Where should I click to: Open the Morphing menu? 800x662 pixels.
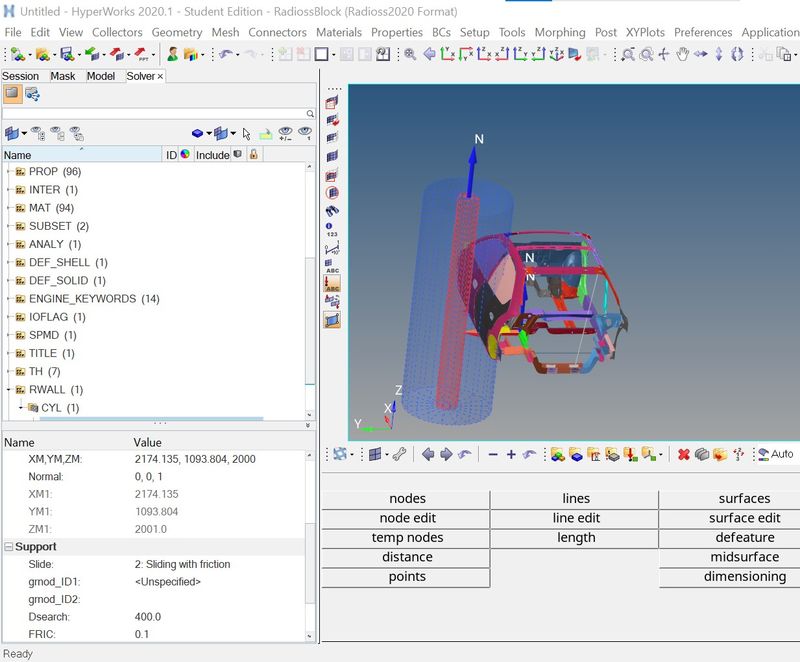tap(560, 32)
